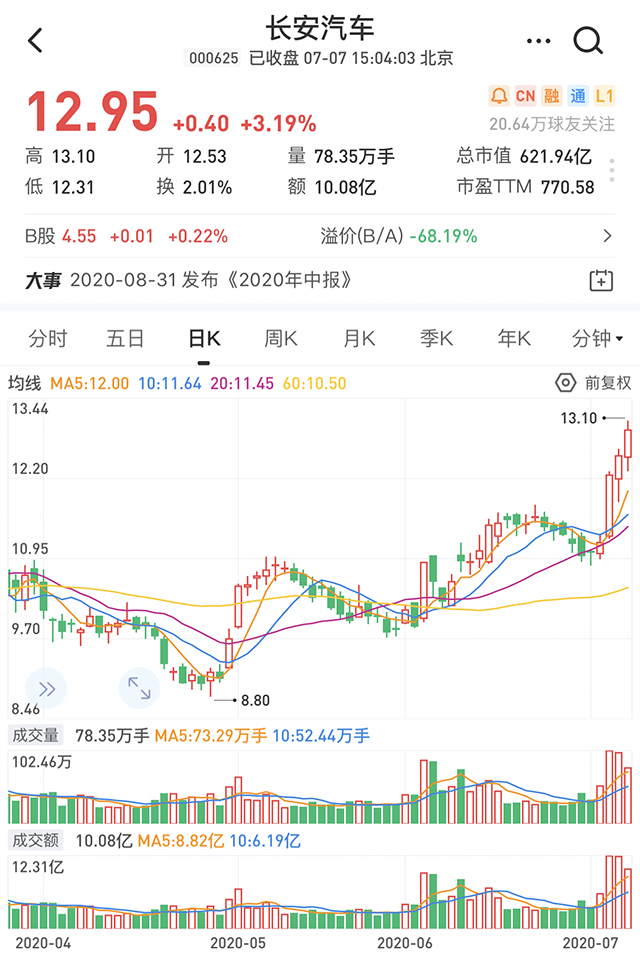Tap the 融 margin trading badge
The image size is (640, 955).
(x=551, y=96)
